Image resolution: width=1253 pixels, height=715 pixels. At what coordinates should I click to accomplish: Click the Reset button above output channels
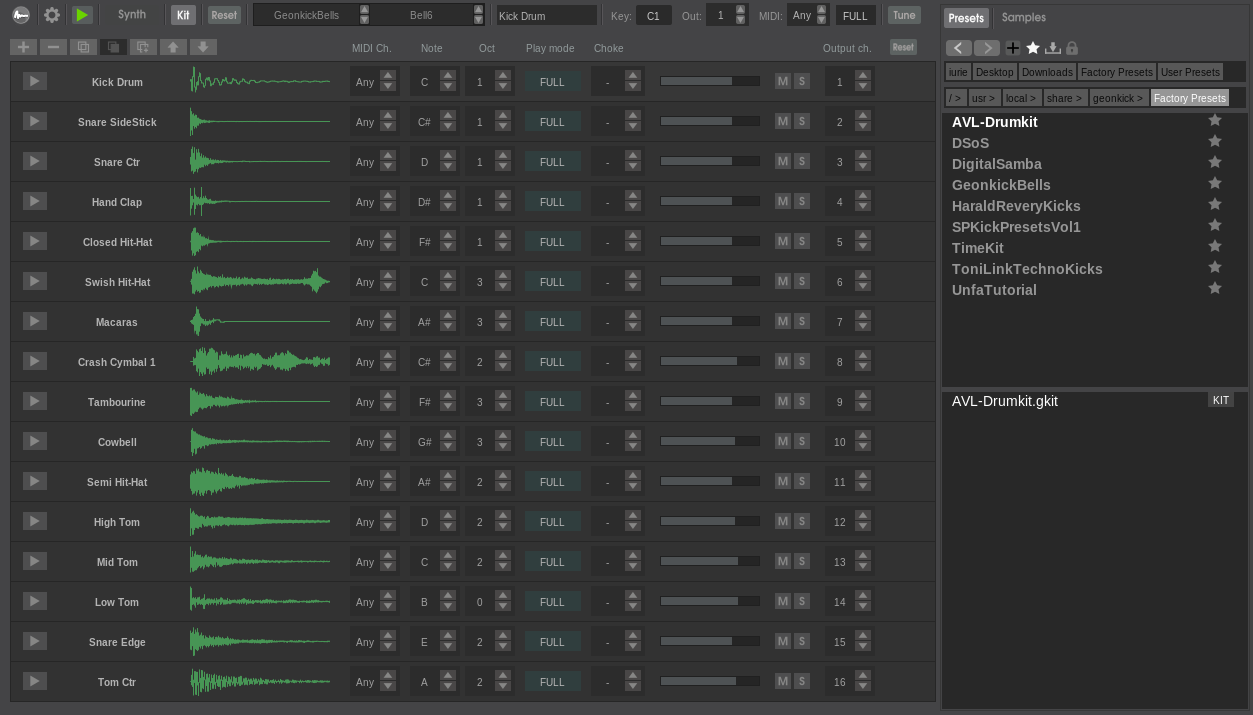coord(903,47)
